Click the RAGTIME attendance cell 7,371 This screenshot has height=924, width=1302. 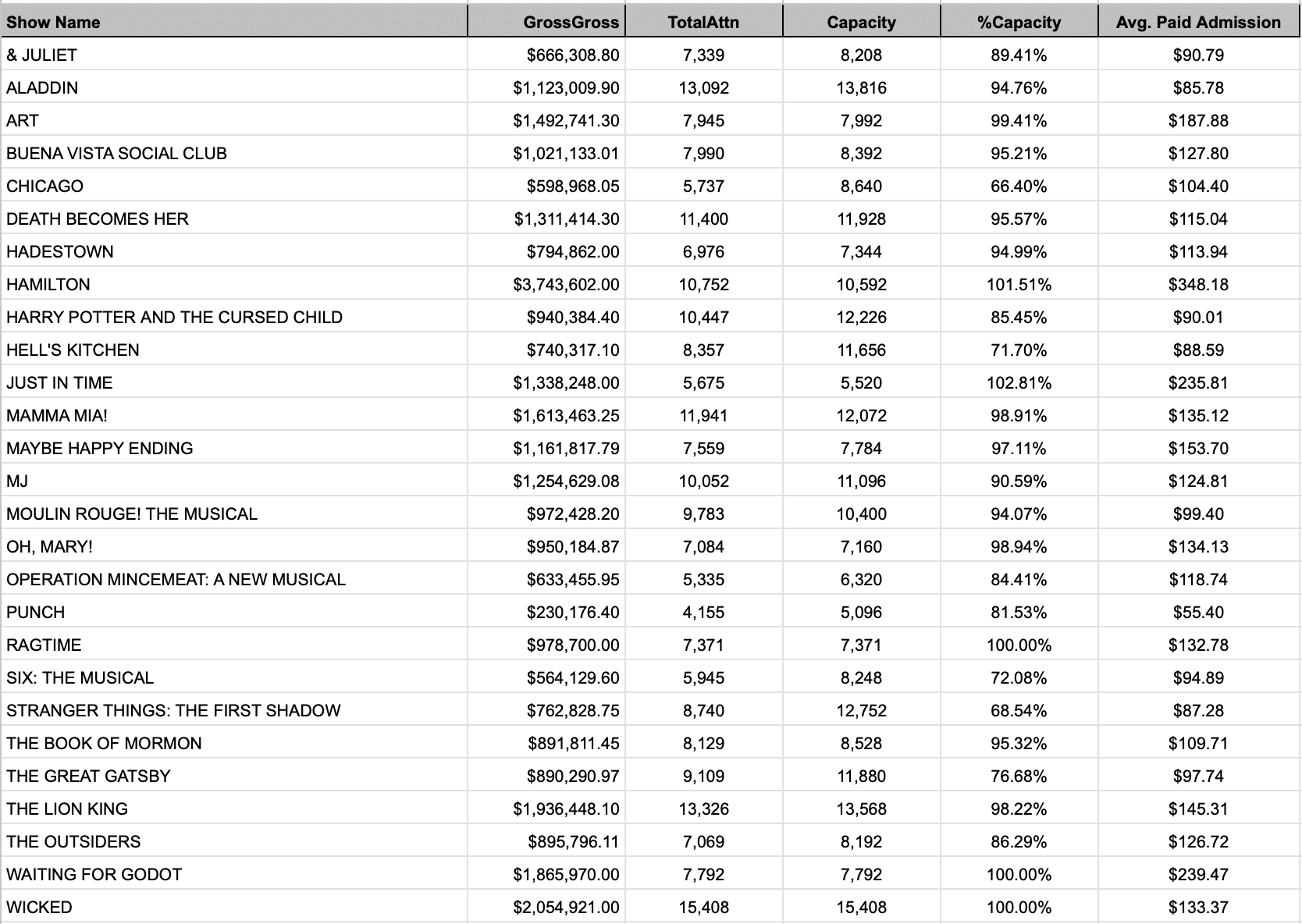703,645
